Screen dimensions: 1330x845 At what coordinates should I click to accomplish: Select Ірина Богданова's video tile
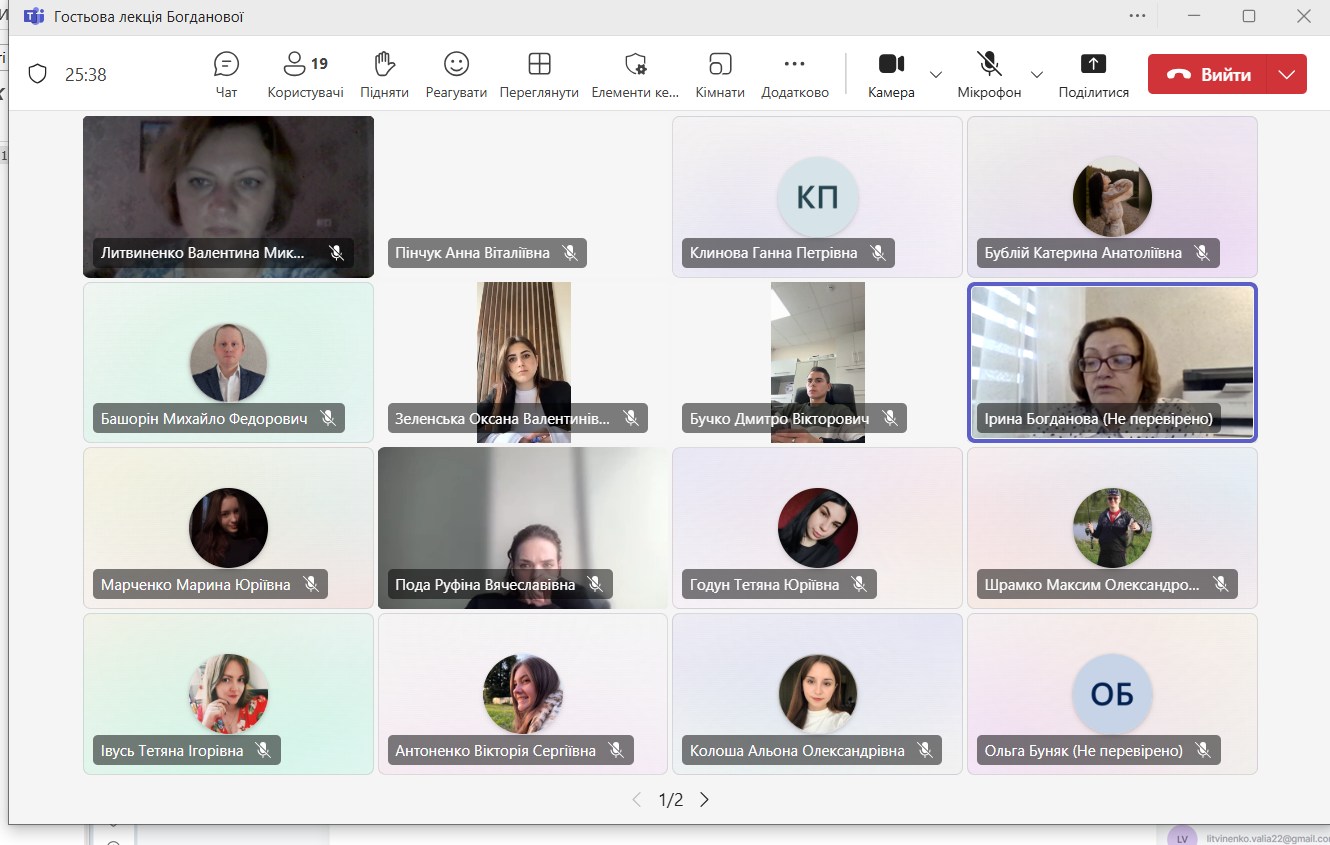coord(1112,362)
